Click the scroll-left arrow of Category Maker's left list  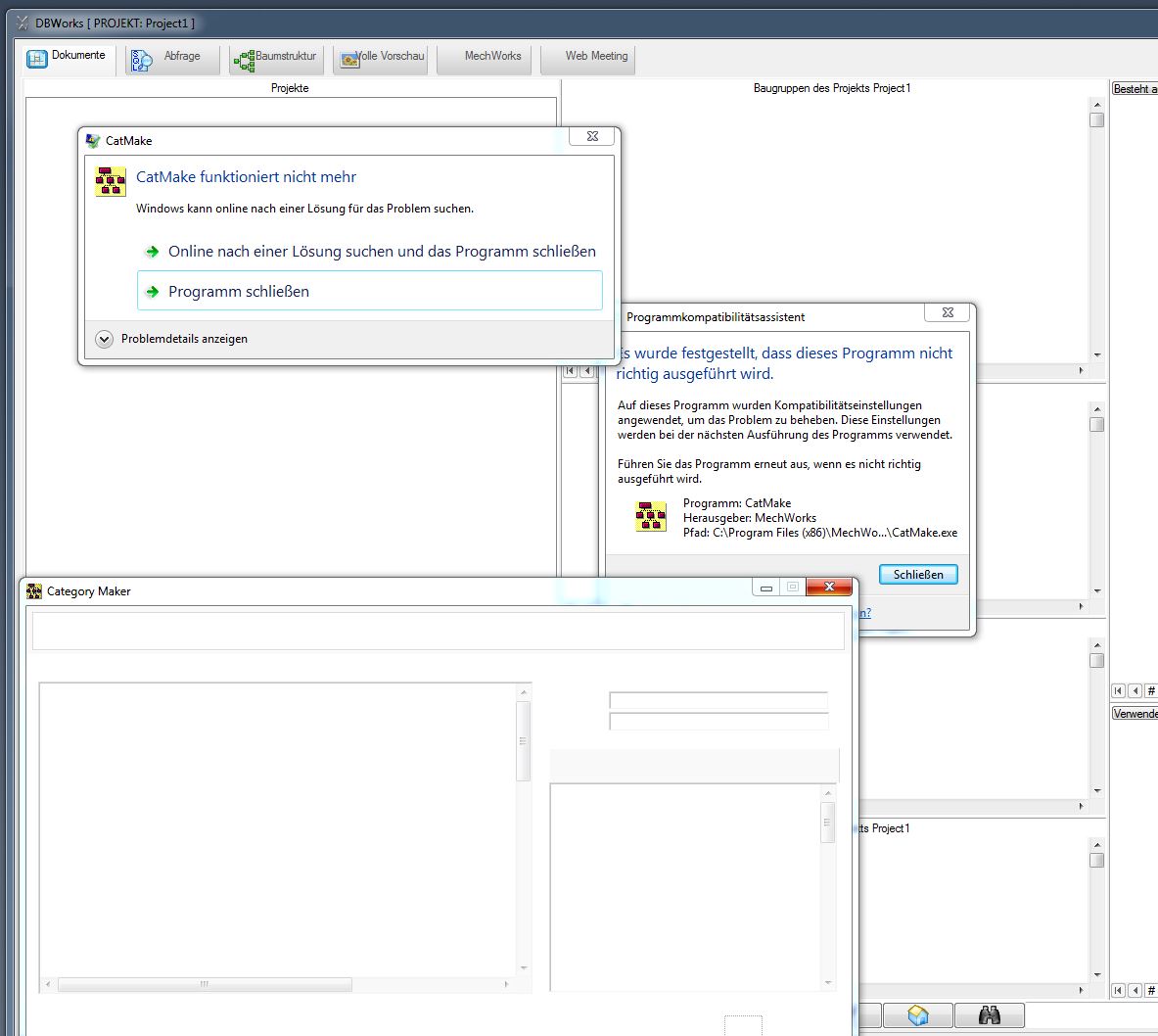point(48,984)
